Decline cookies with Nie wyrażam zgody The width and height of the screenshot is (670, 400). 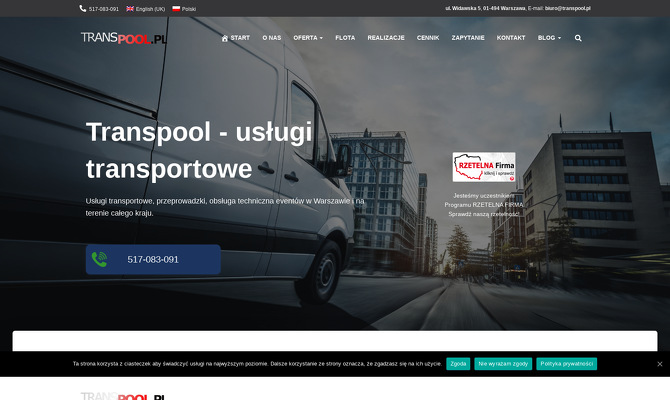503,364
